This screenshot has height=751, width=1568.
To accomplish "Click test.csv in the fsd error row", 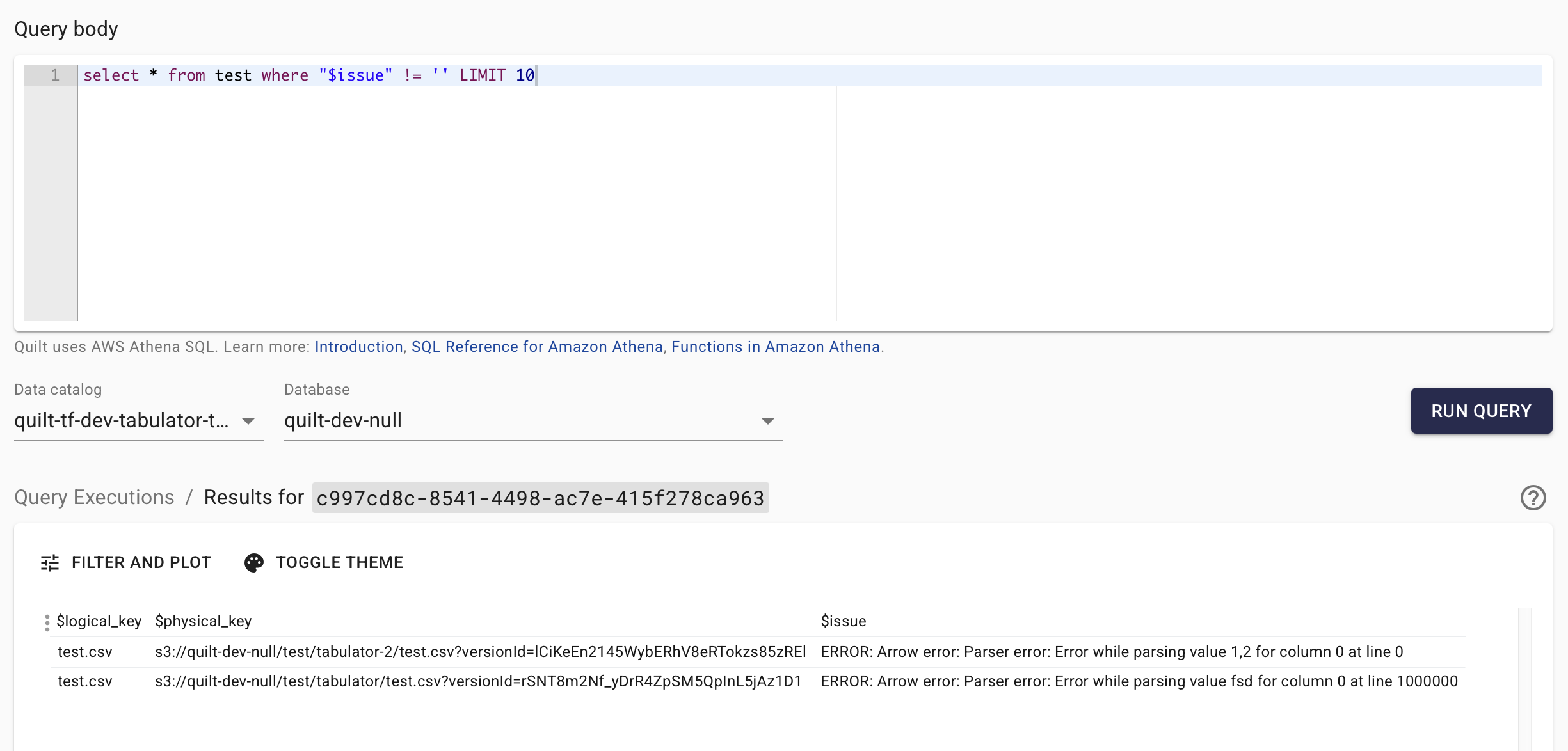I will tap(84, 681).
